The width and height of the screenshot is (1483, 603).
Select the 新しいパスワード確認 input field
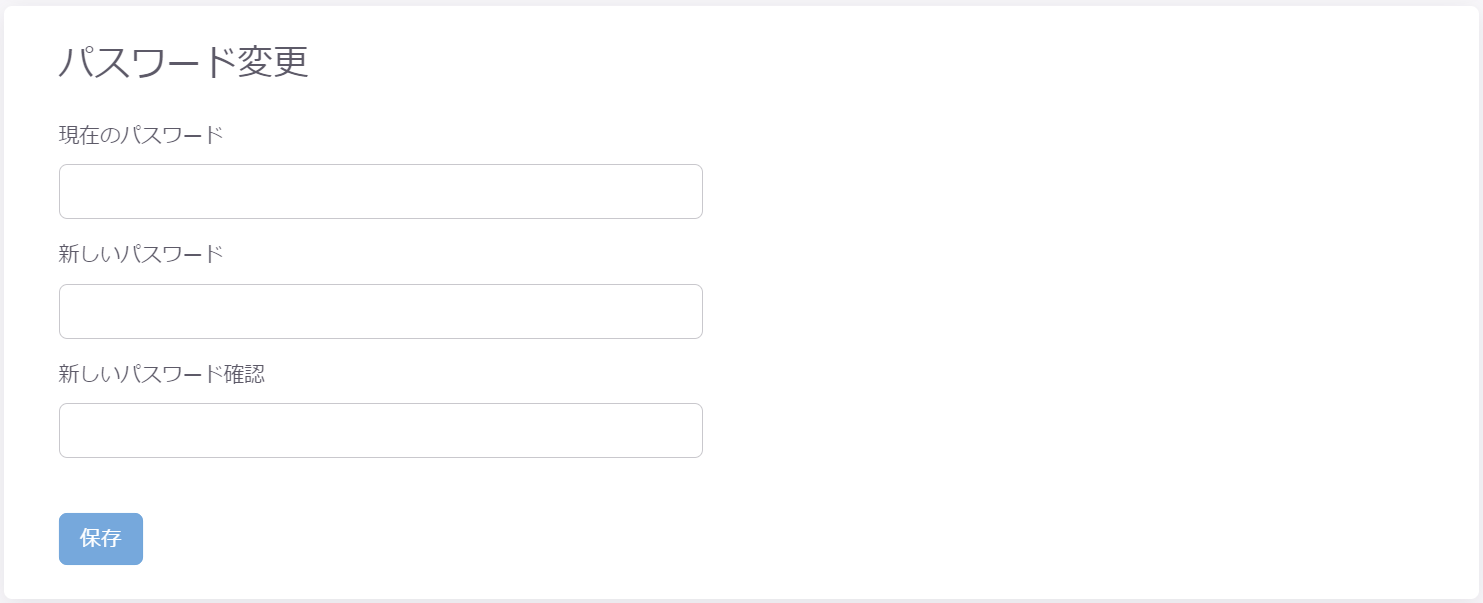pyautogui.click(x=380, y=430)
